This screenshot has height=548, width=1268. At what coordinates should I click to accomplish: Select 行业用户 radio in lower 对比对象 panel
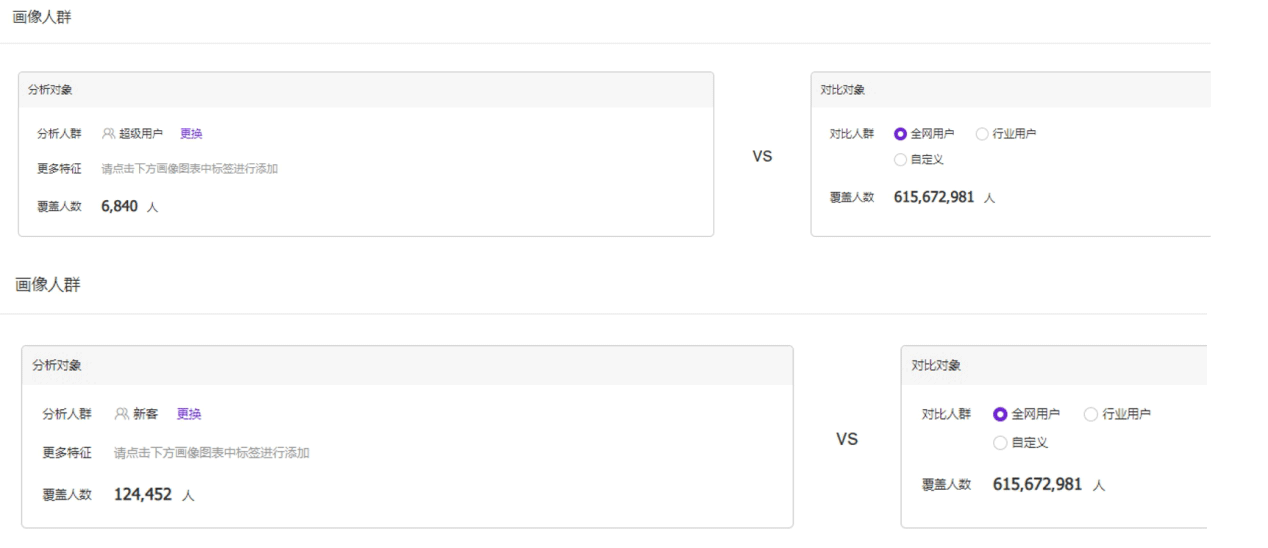1091,414
